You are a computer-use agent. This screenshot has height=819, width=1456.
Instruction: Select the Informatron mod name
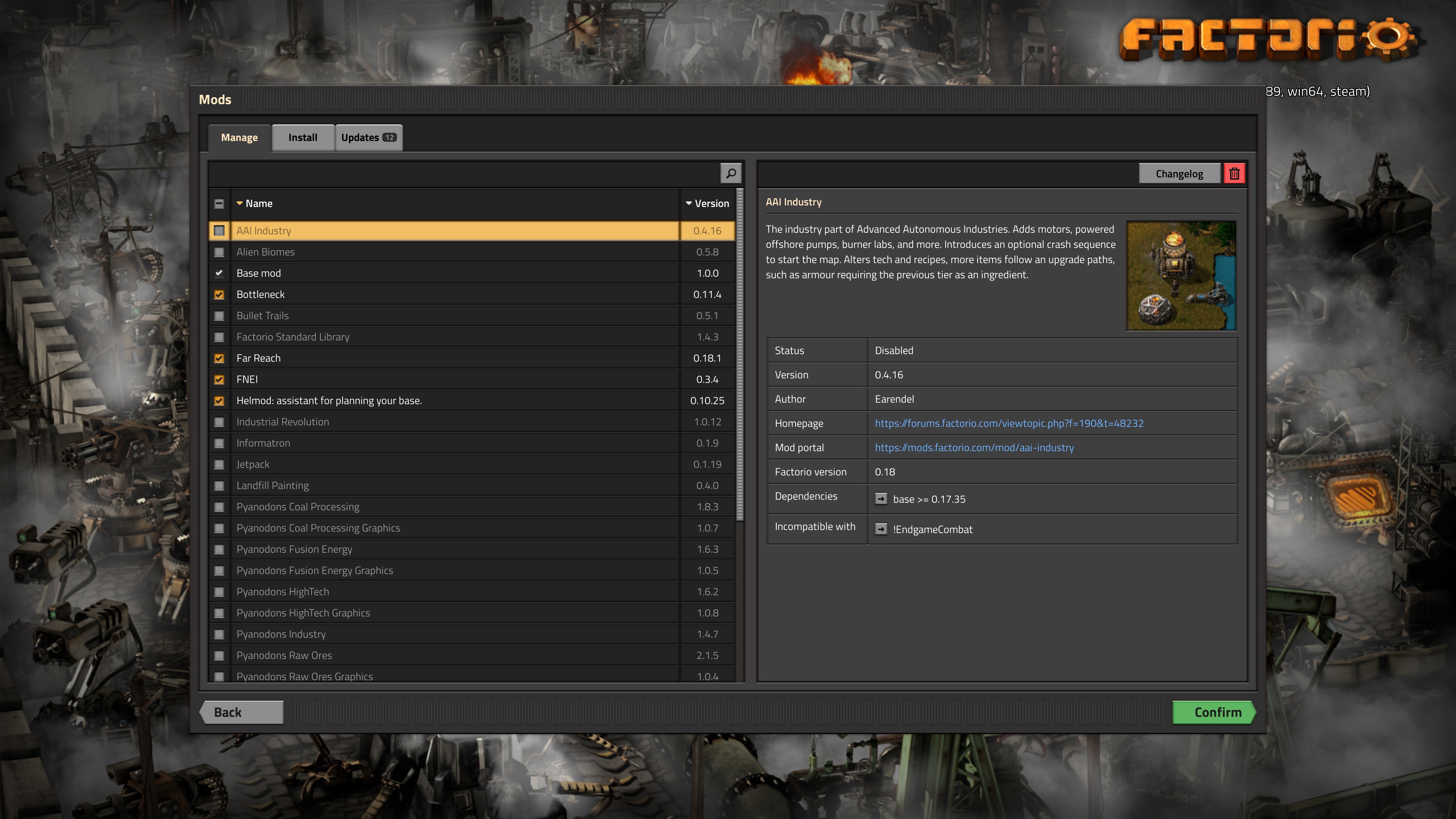click(x=263, y=443)
